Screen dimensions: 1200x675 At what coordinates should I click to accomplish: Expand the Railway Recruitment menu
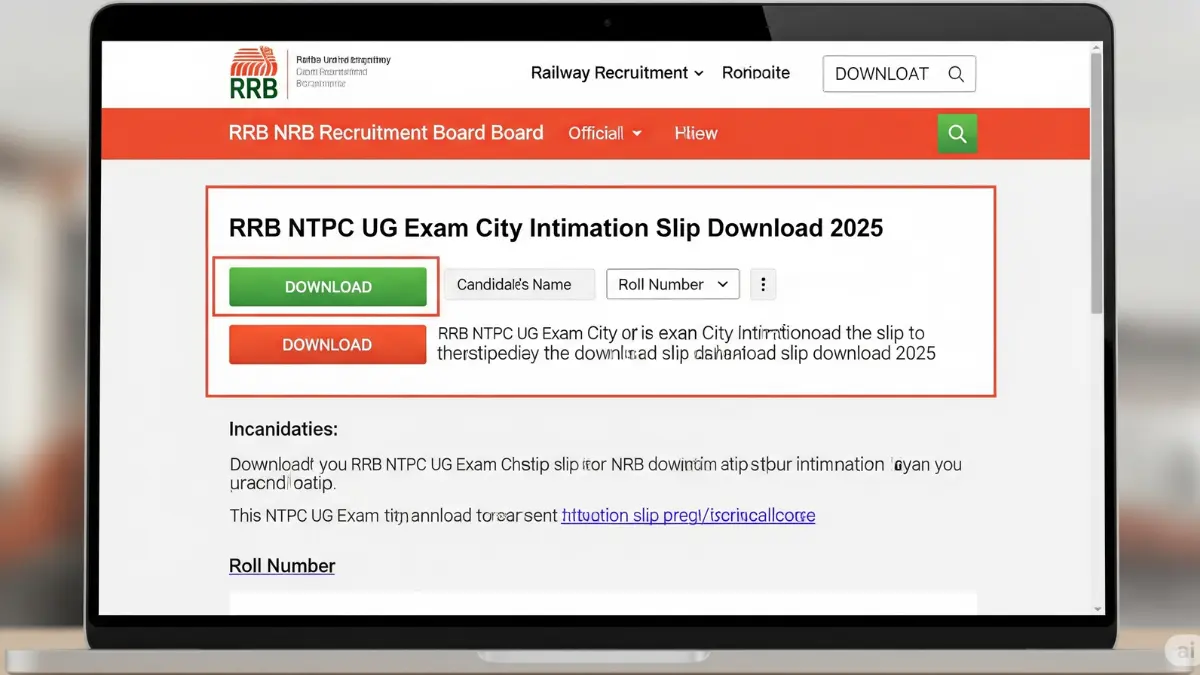617,73
